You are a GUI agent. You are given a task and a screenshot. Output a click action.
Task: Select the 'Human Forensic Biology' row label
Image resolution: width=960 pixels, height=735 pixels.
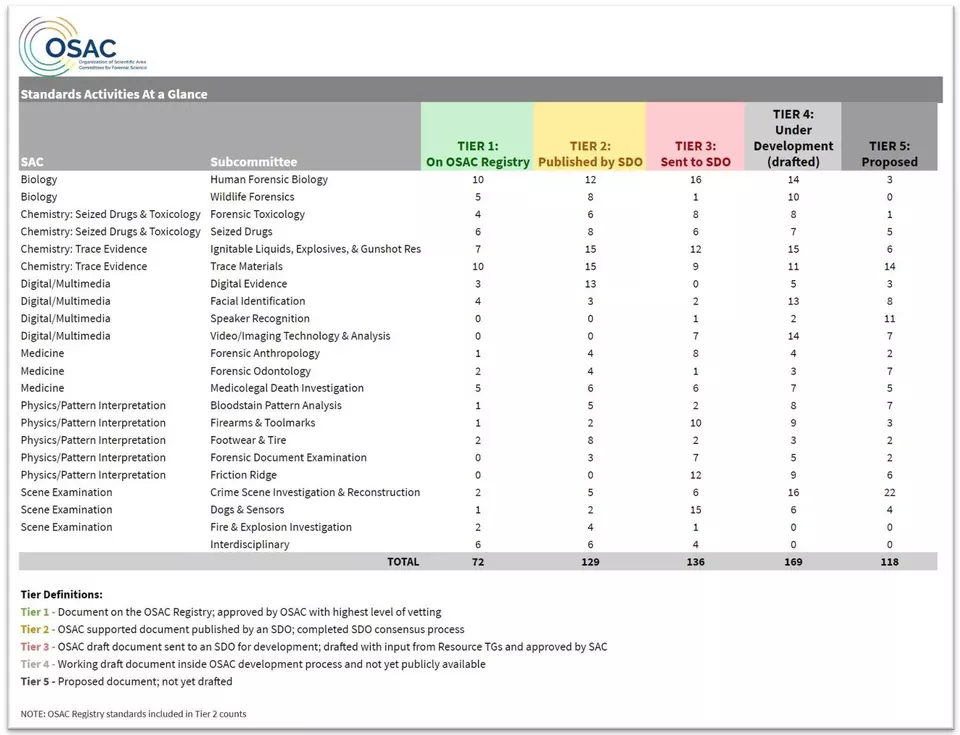click(269, 179)
